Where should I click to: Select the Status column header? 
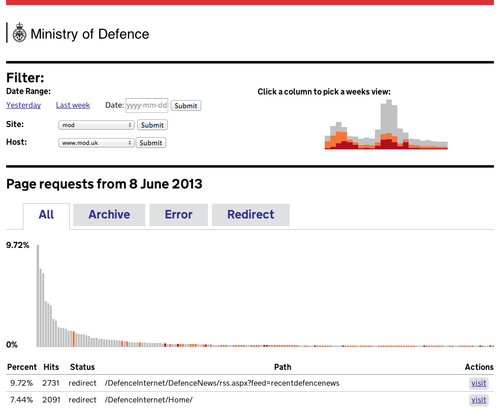tap(82, 367)
